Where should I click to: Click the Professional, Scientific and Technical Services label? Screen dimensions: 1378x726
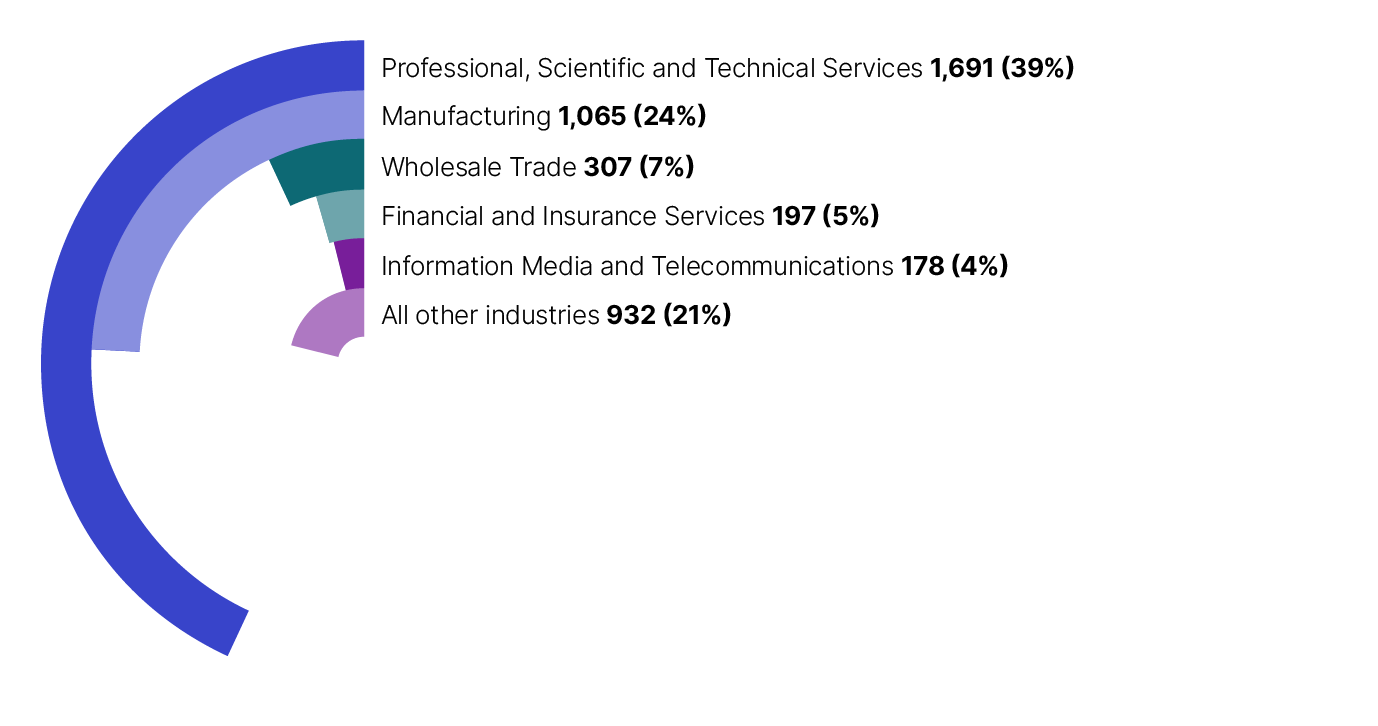[x=651, y=68]
